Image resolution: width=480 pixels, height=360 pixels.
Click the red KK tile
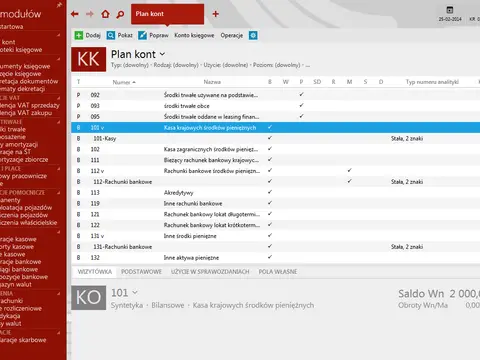click(89, 59)
